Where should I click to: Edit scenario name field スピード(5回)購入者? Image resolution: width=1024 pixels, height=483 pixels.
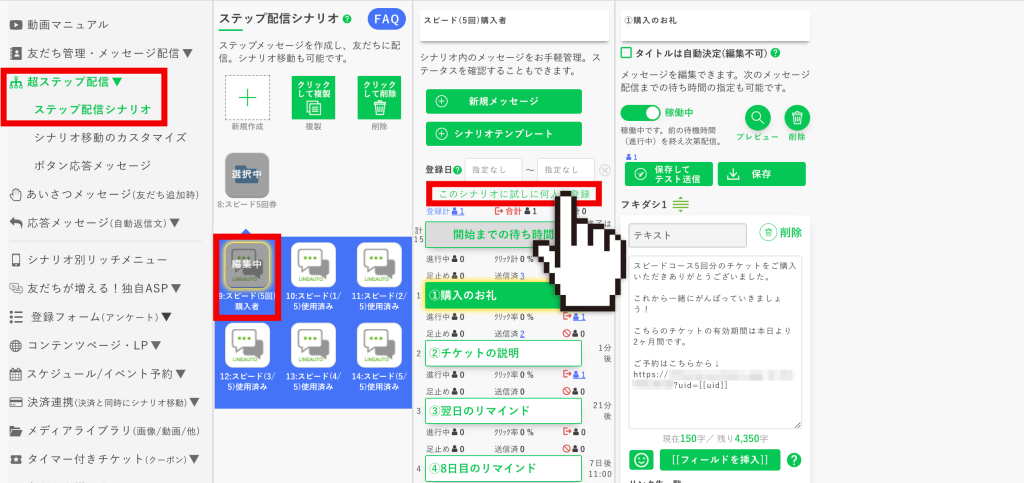point(515,25)
